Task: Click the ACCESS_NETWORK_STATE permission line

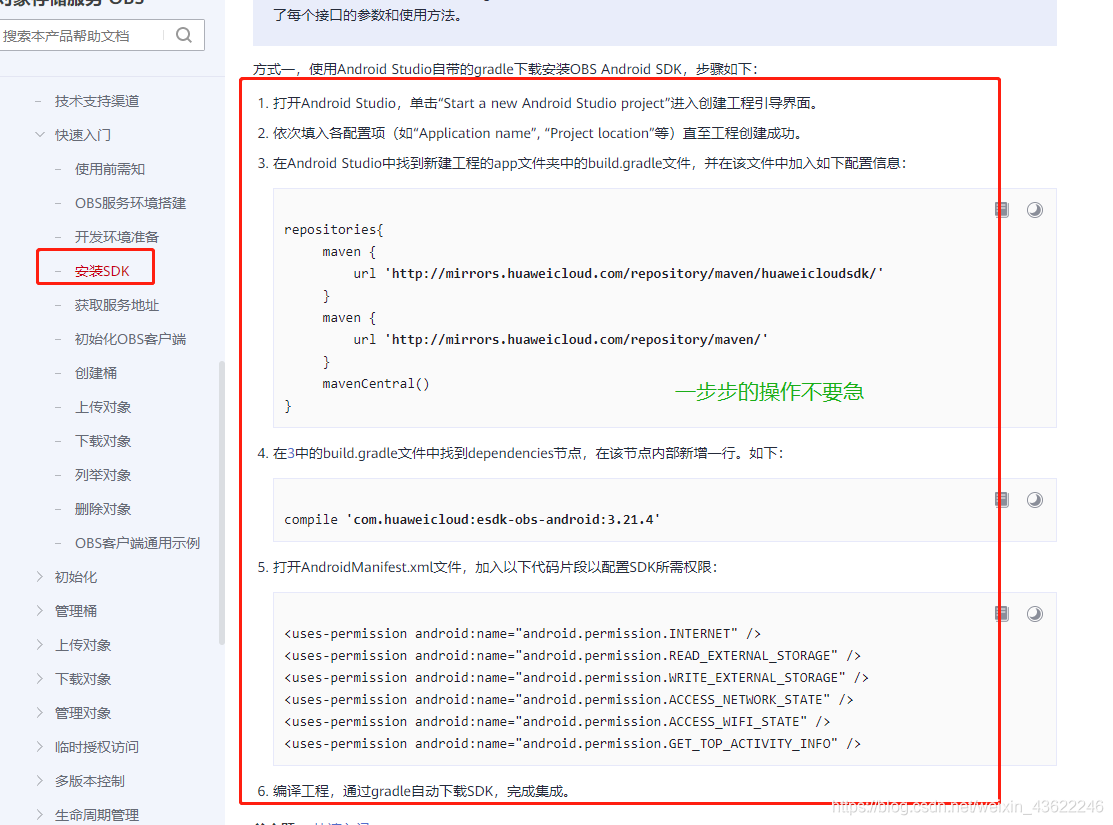Action: click(x=569, y=699)
